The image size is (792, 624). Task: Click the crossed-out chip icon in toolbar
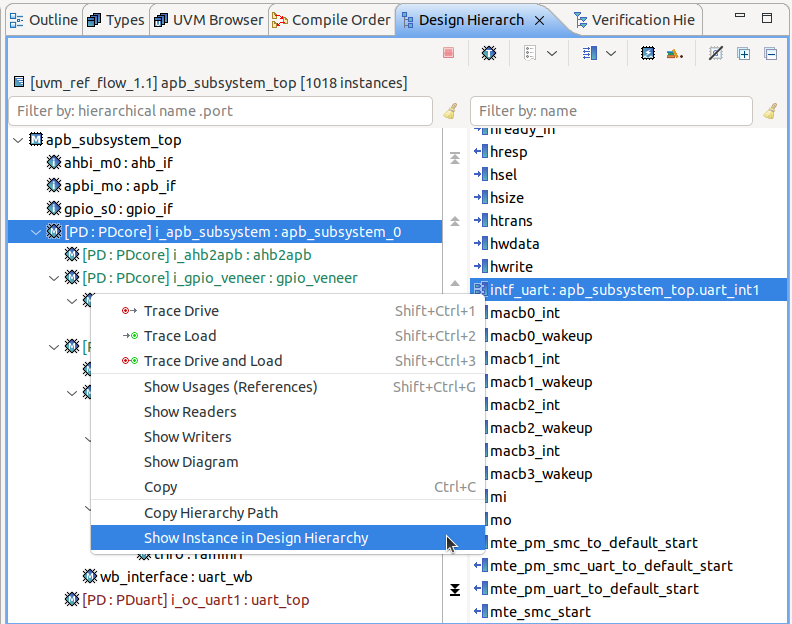pyautogui.click(x=716, y=53)
